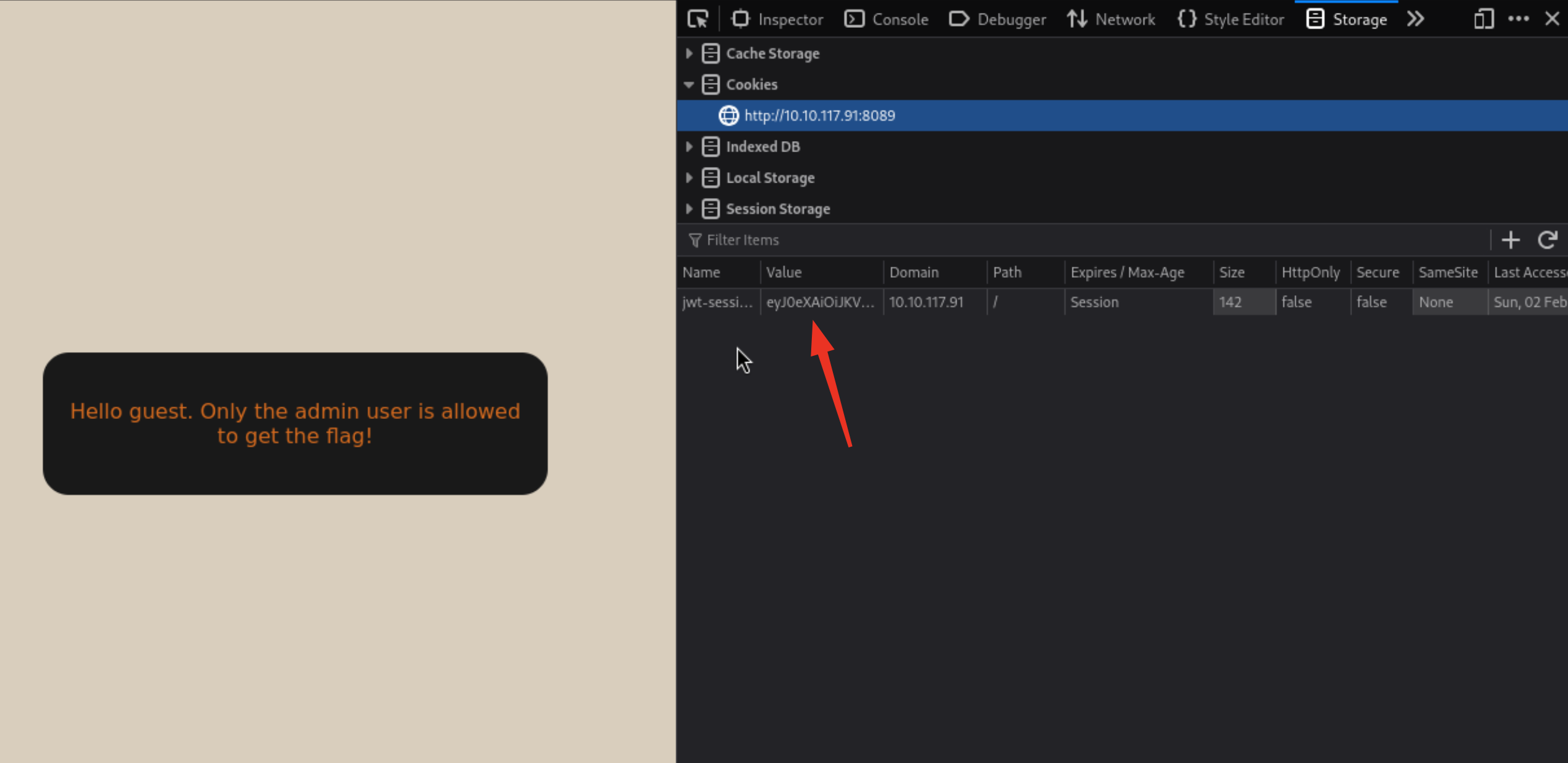
Task: Click the add cookie plus icon
Action: pos(1510,239)
